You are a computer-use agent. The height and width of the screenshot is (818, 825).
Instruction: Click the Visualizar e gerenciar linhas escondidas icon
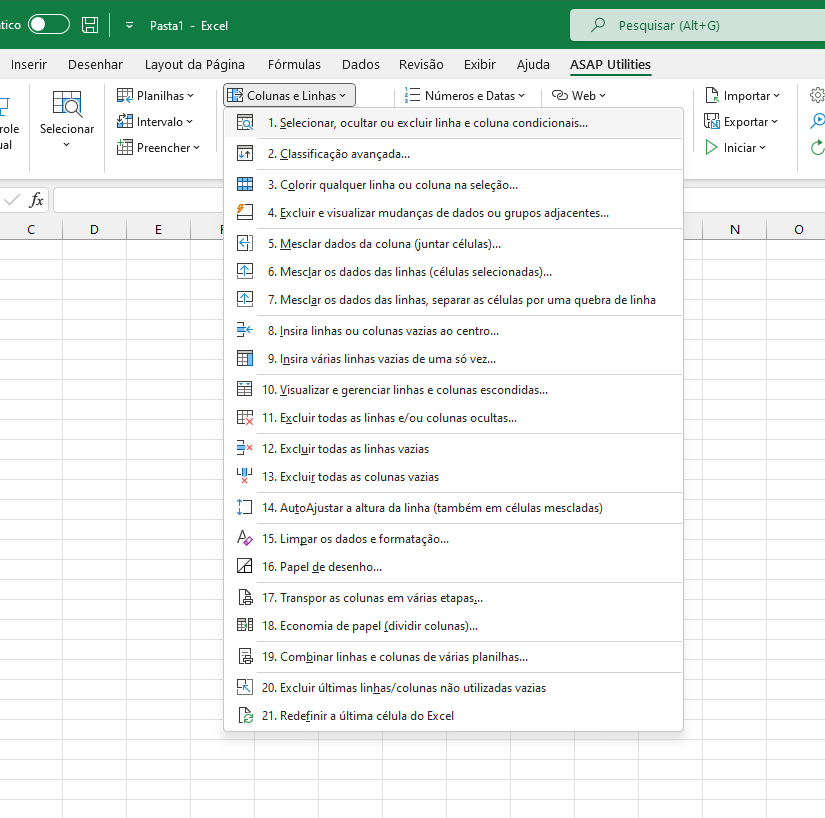[x=245, y=389]
